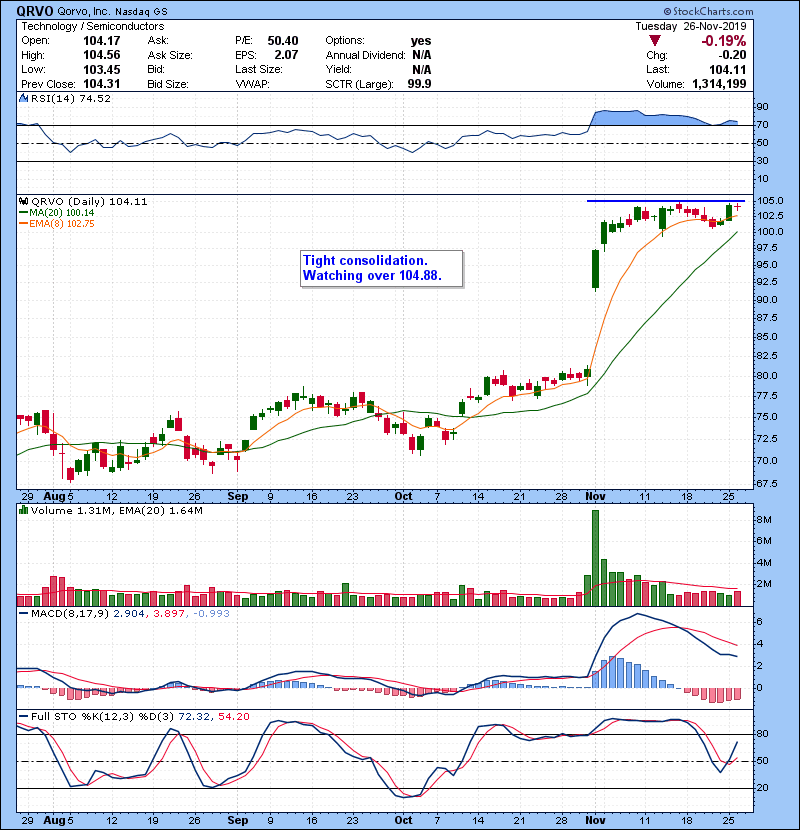
Task: Click the High value 104.56
Action: (x=102, y=55)
